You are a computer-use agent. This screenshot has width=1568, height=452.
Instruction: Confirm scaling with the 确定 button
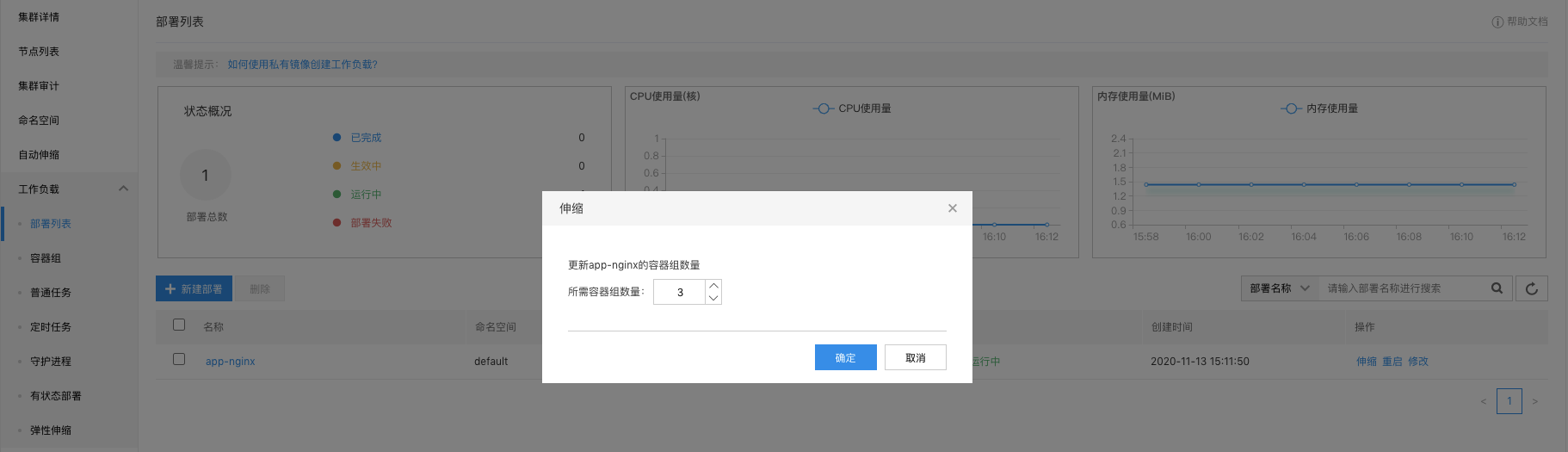pyautogui.click(x=845, y=357)
